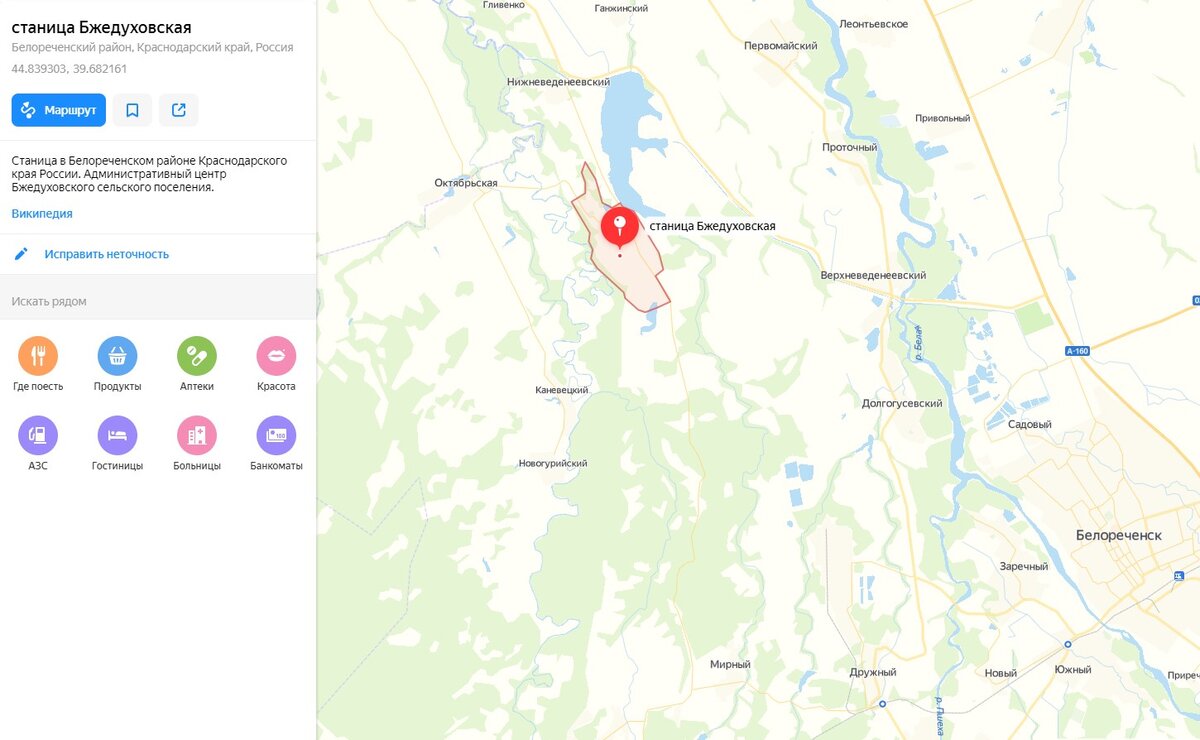
Task: Open the Гостиницы hotels icon
Action: (x=117, y=435)
